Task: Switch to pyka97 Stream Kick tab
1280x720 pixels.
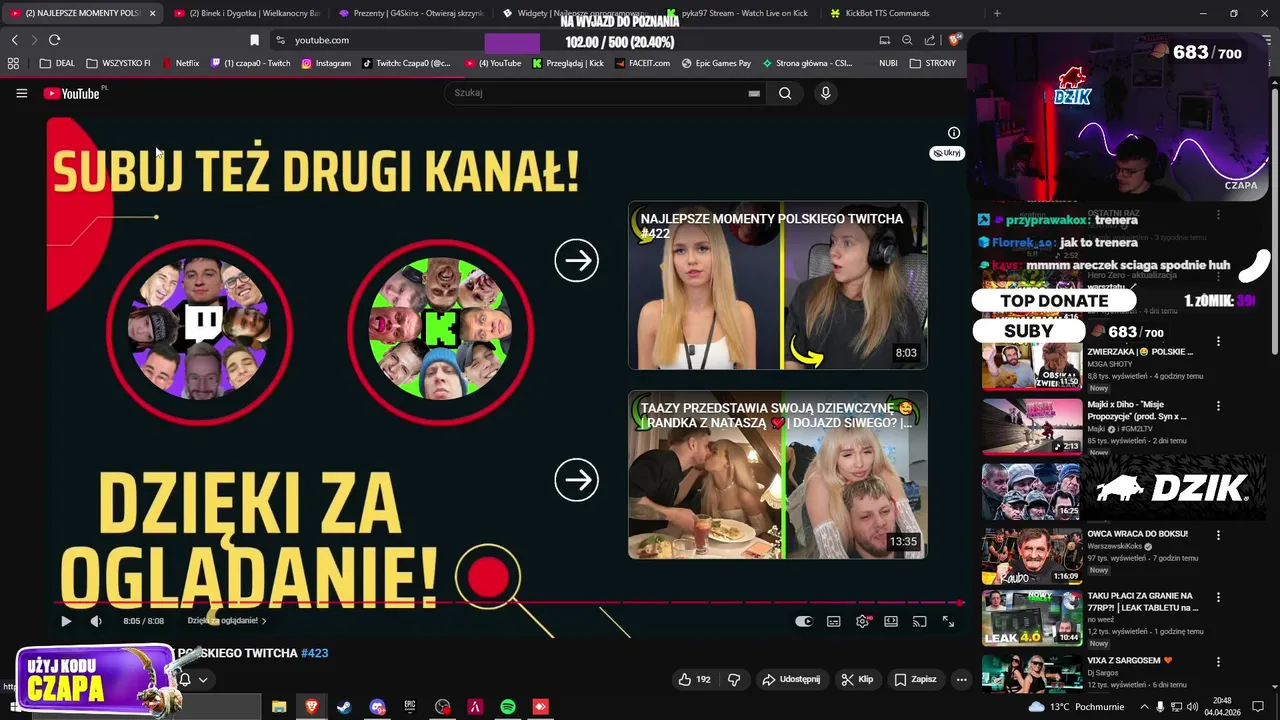Action: (738, 13)
